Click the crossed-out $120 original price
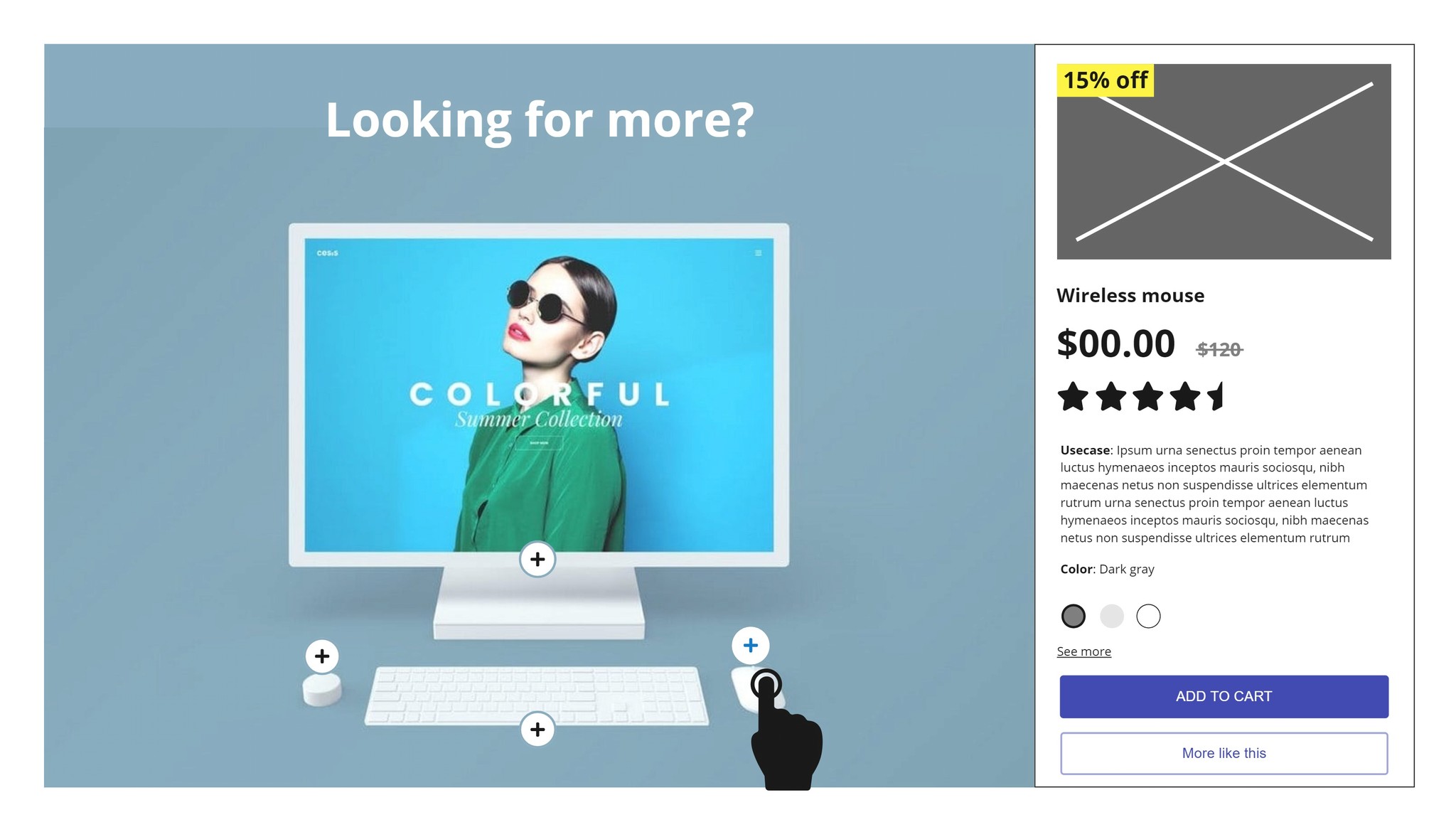The height and width of the screenshot is (832, 1456). [1220, 349]
